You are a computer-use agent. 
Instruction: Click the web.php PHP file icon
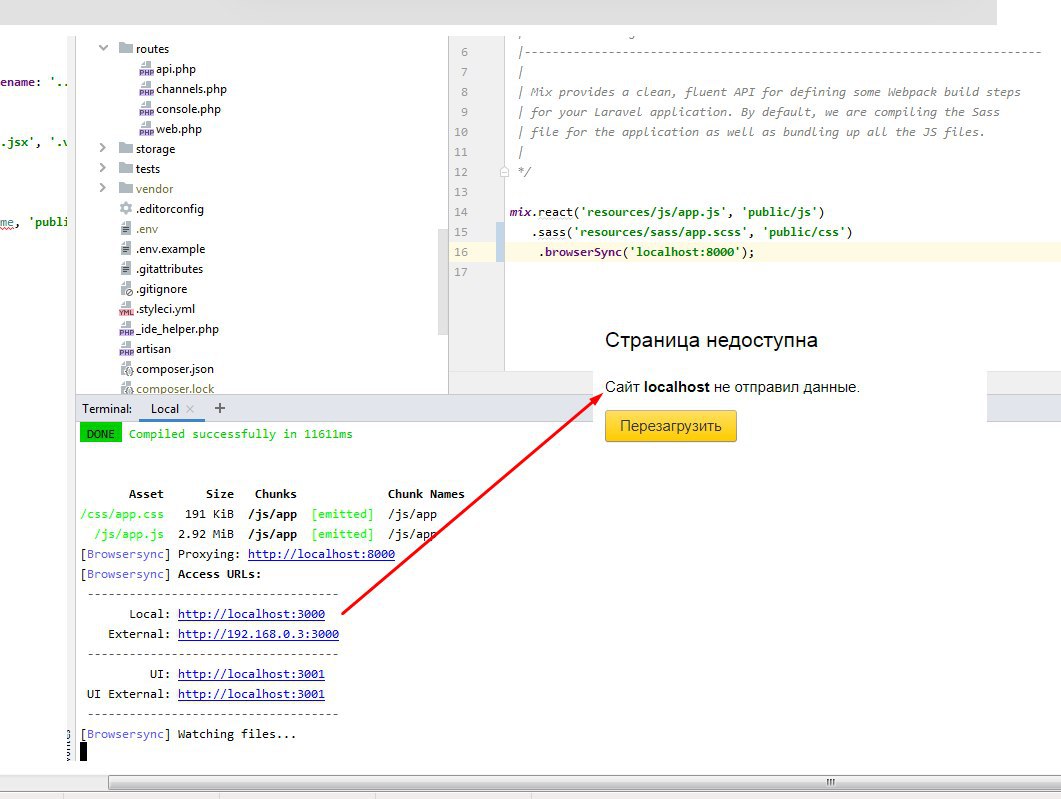point(146,129)
